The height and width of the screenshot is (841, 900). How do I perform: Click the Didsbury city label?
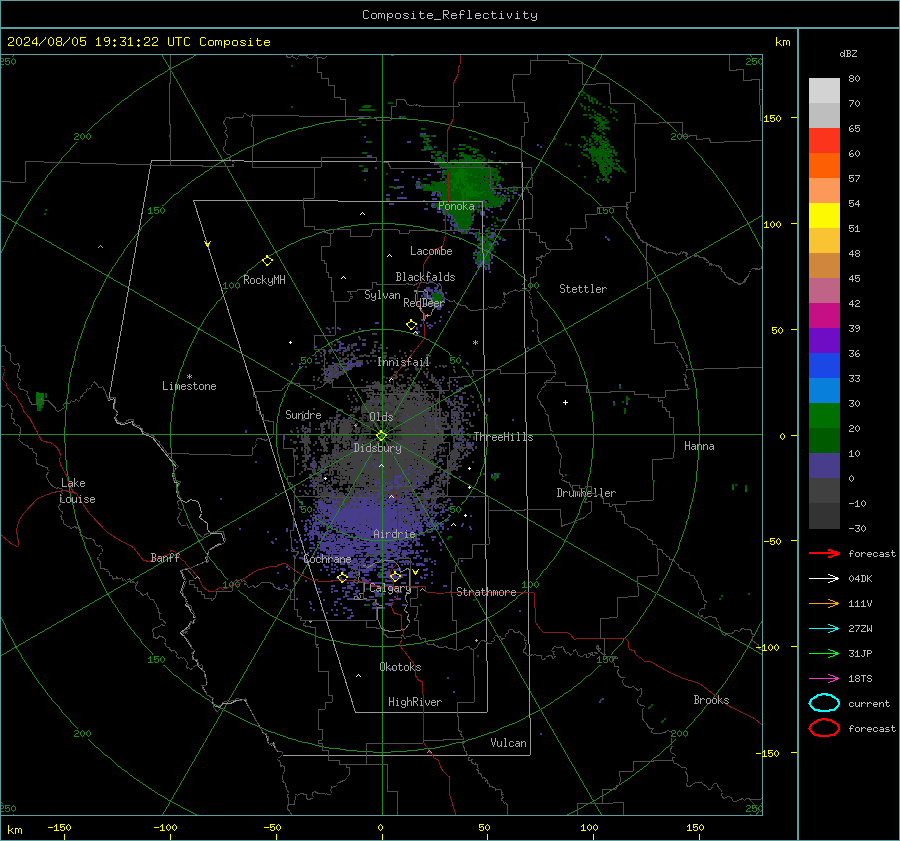[x=377, y=448]
